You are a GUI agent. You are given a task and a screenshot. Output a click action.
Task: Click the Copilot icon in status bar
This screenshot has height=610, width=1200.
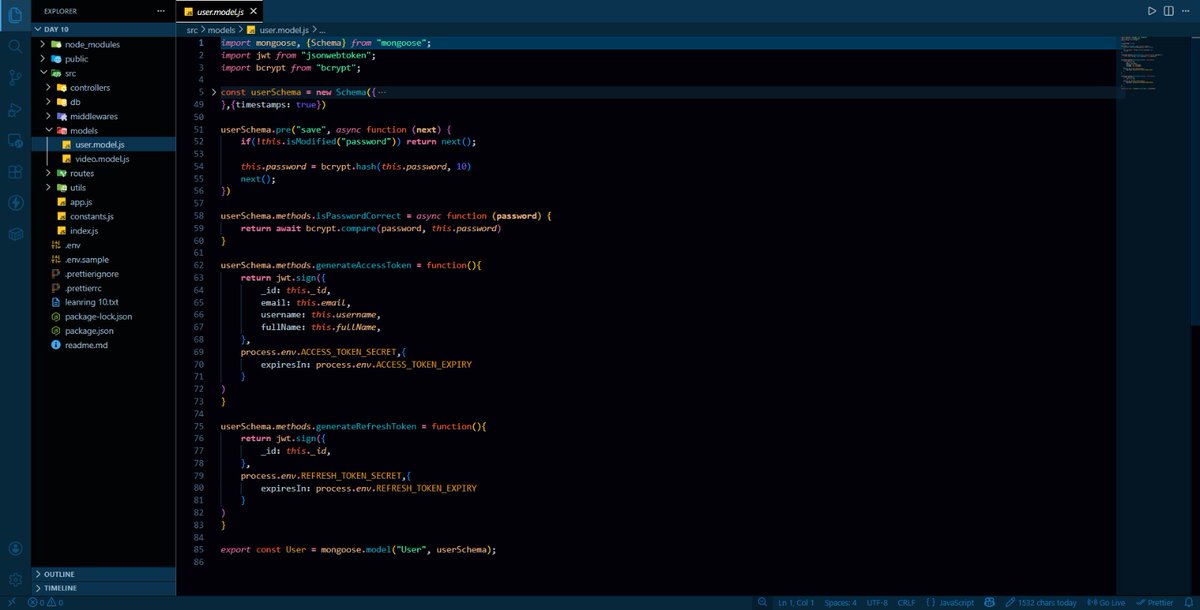coord(989,603)
